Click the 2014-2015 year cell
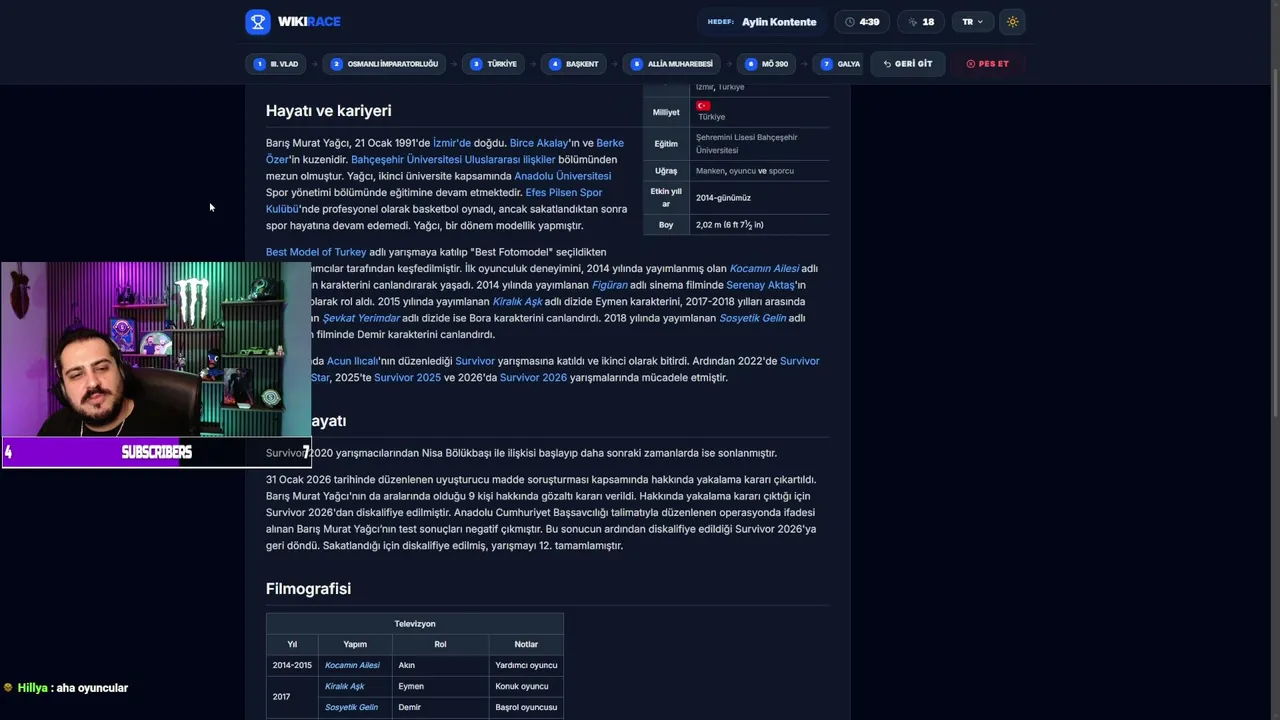Image resolution: width=1280 pixels, height=720 pixels. (x=292, y=665)
